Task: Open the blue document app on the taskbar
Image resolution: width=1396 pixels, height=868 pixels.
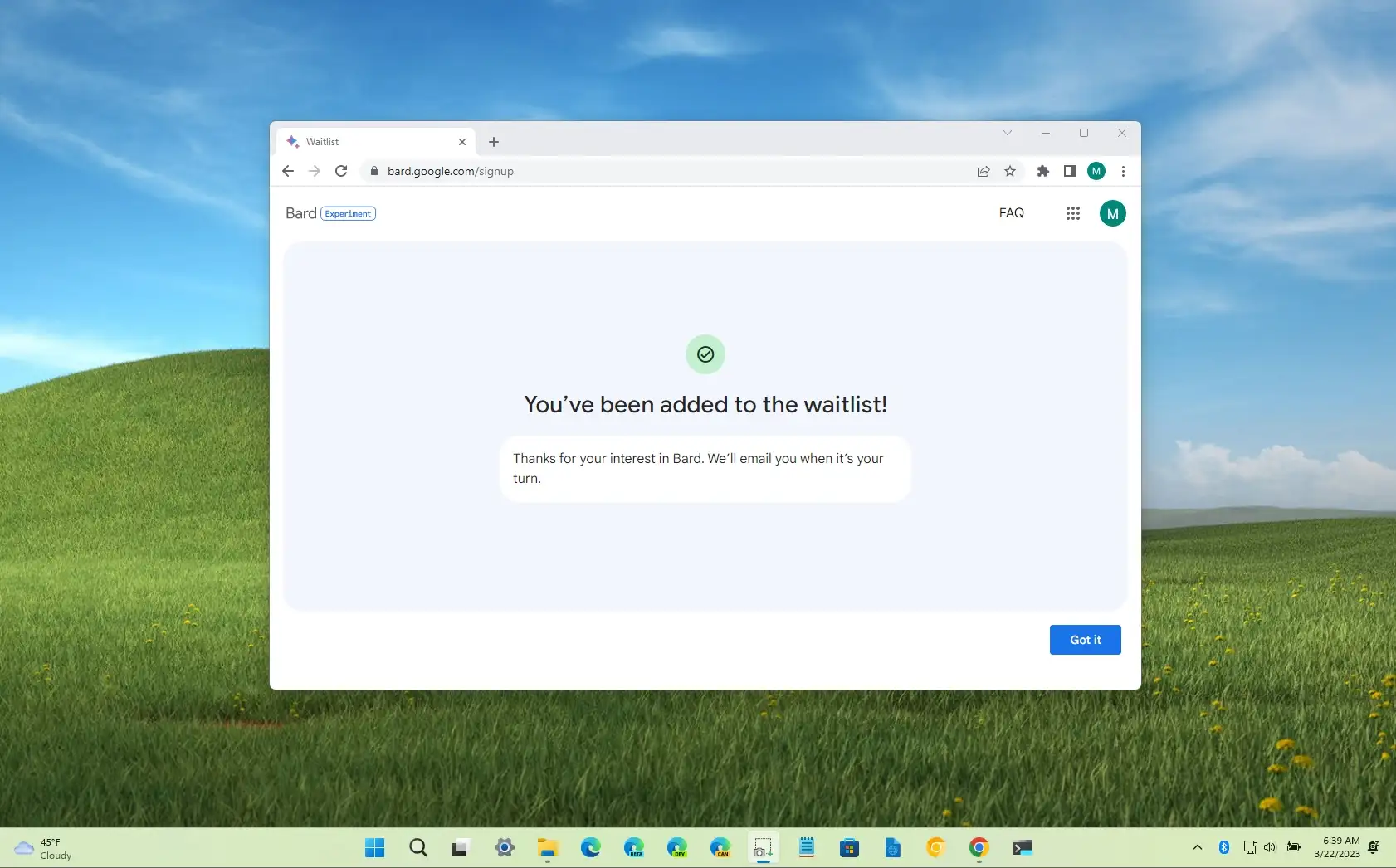Action: [893, 847]
